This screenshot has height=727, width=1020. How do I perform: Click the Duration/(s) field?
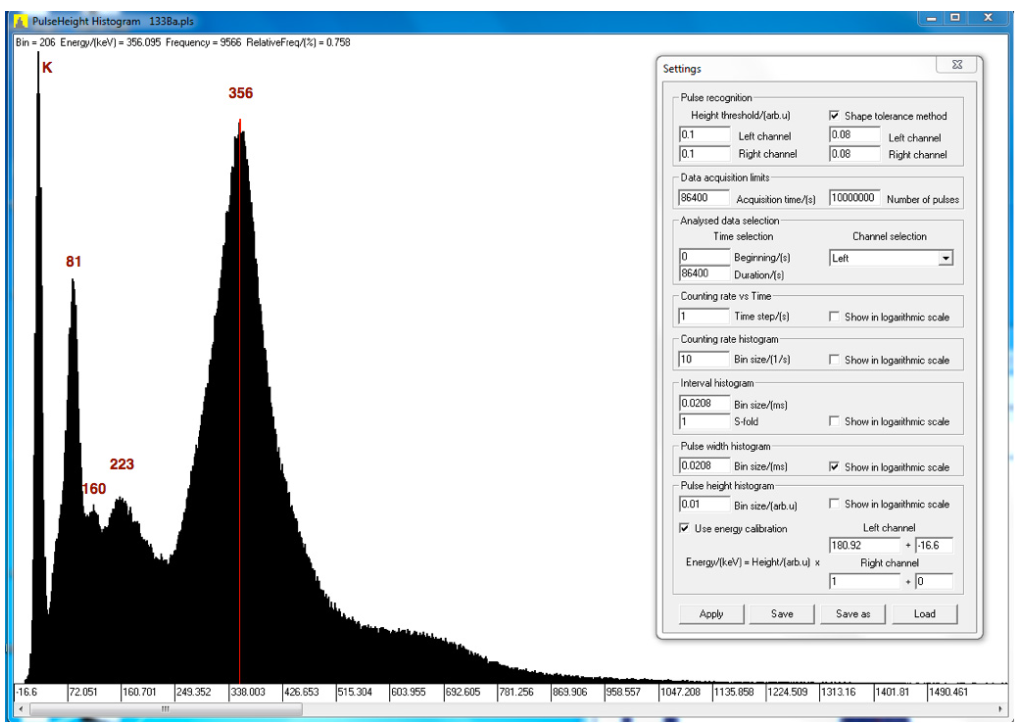coord(705,273)
